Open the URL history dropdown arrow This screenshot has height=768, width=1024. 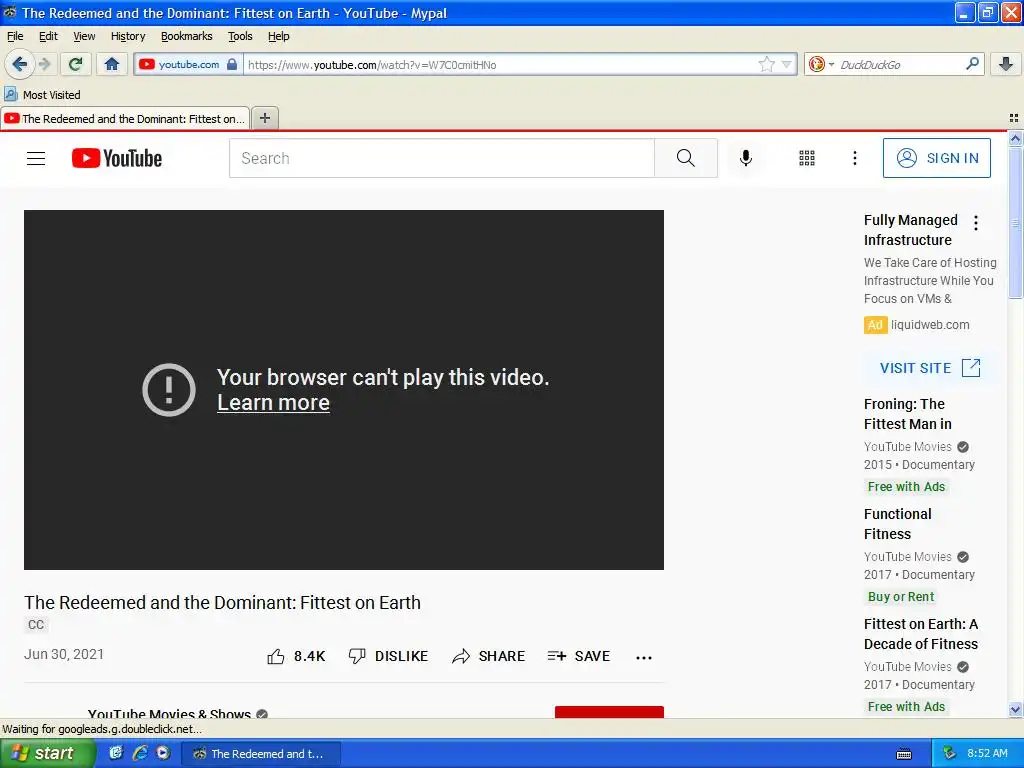(786, 64)
